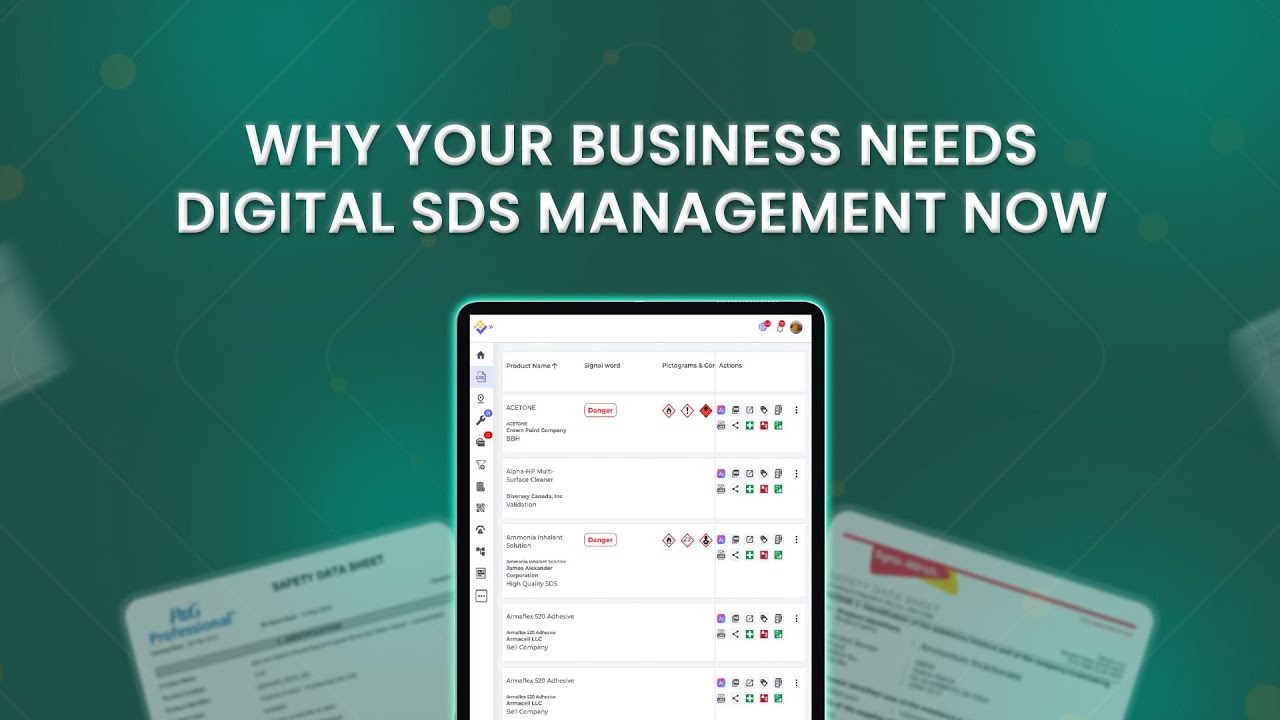Click the purple AI icon for Ammonia Inhalant
Image resolution: width=1280 pixels, height=720 pixels.
721,540
